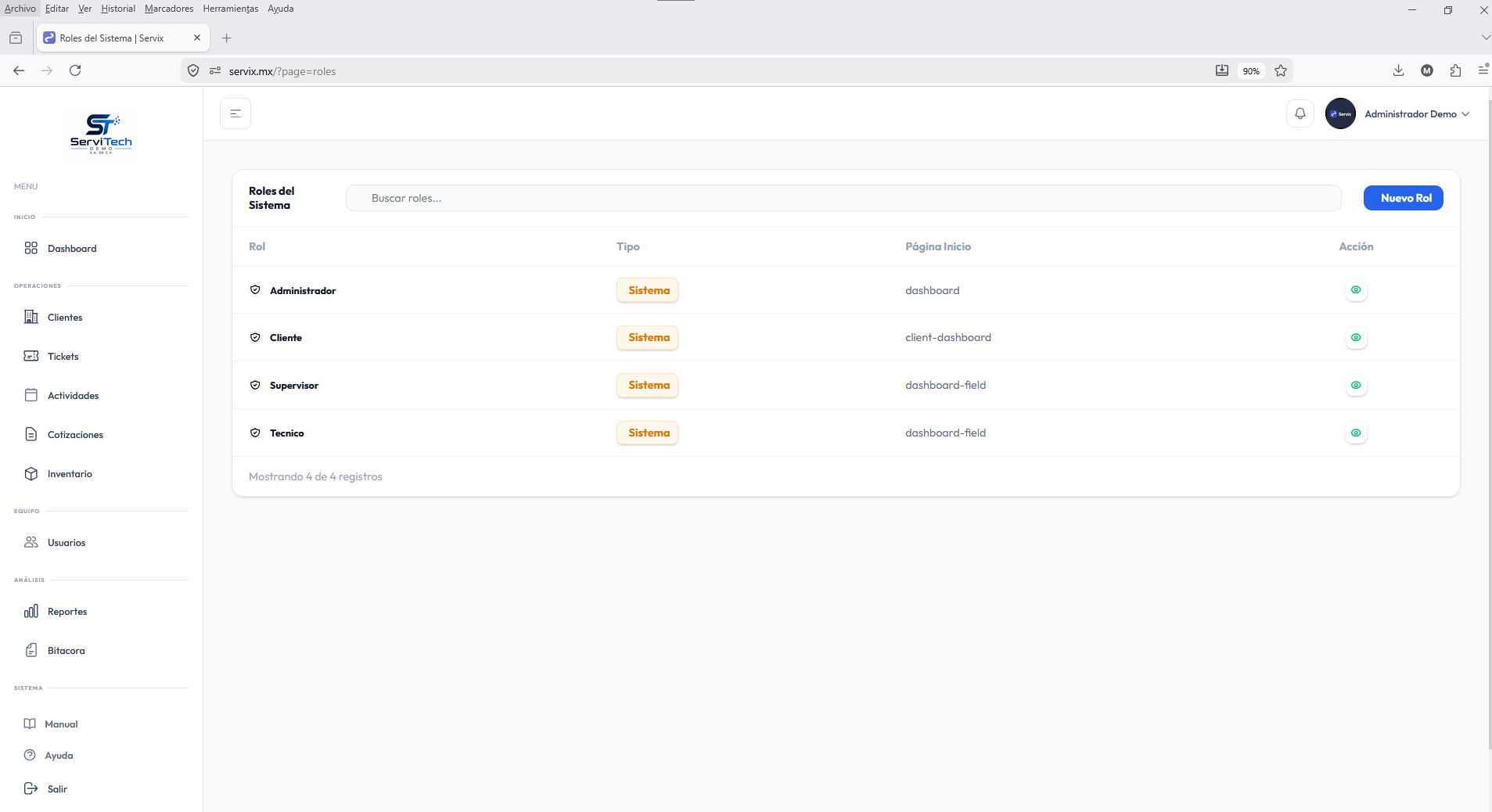1492x812 pixels.
Task: Click the Sistema badge in Administrador row
Action: (x=648, y=290)
